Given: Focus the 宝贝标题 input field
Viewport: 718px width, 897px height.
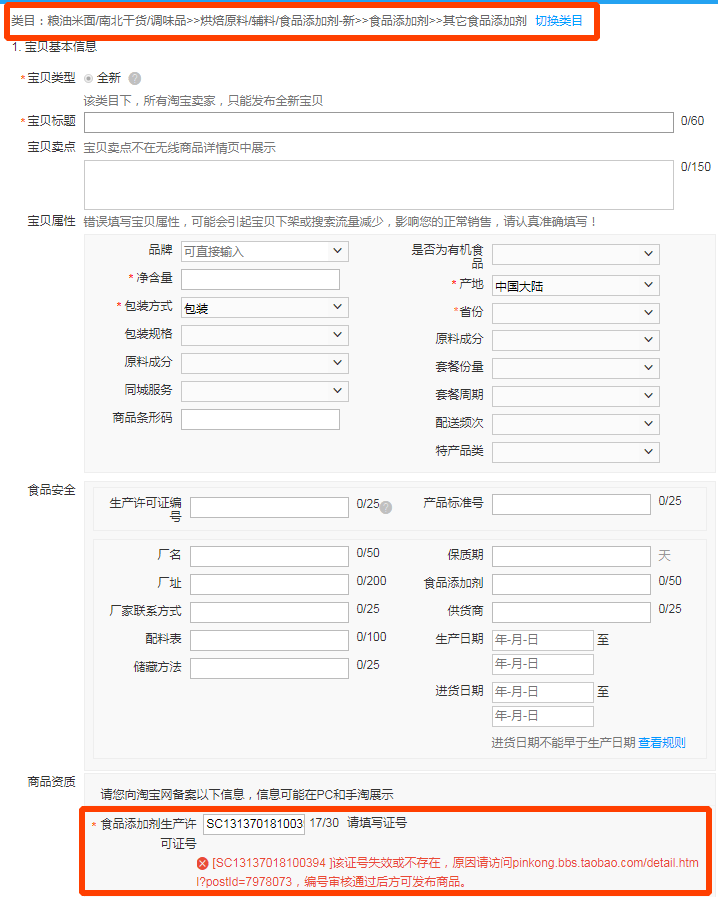Looking at the screenshot, I should [x=379, y=122].
